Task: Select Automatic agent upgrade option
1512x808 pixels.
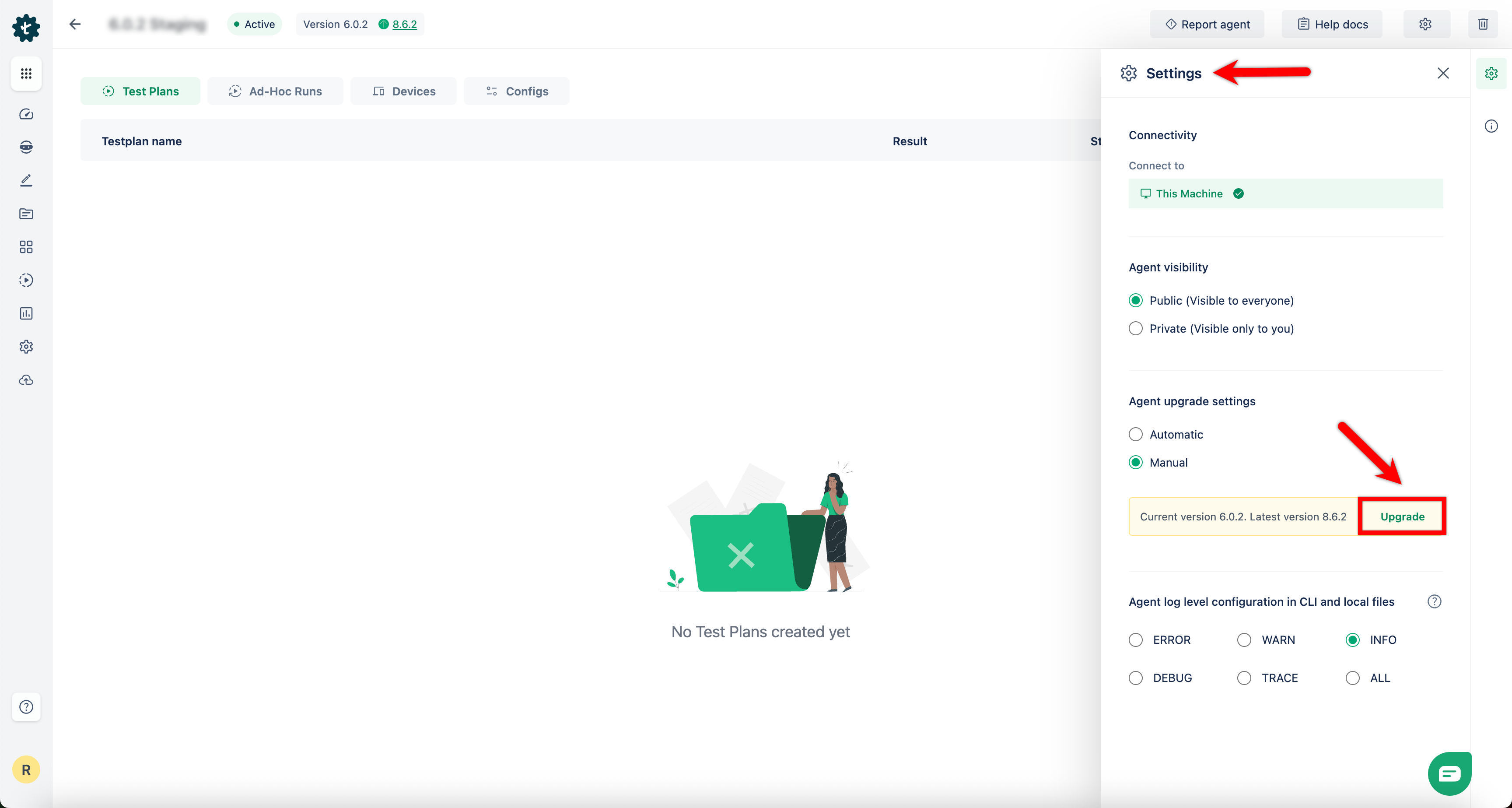Action: click(1136, 435)
